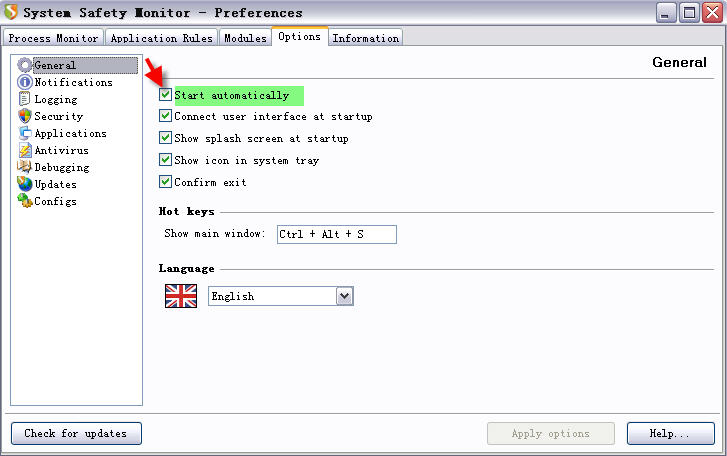
Task: Click the Security shield icon
Action: (25, 116)
